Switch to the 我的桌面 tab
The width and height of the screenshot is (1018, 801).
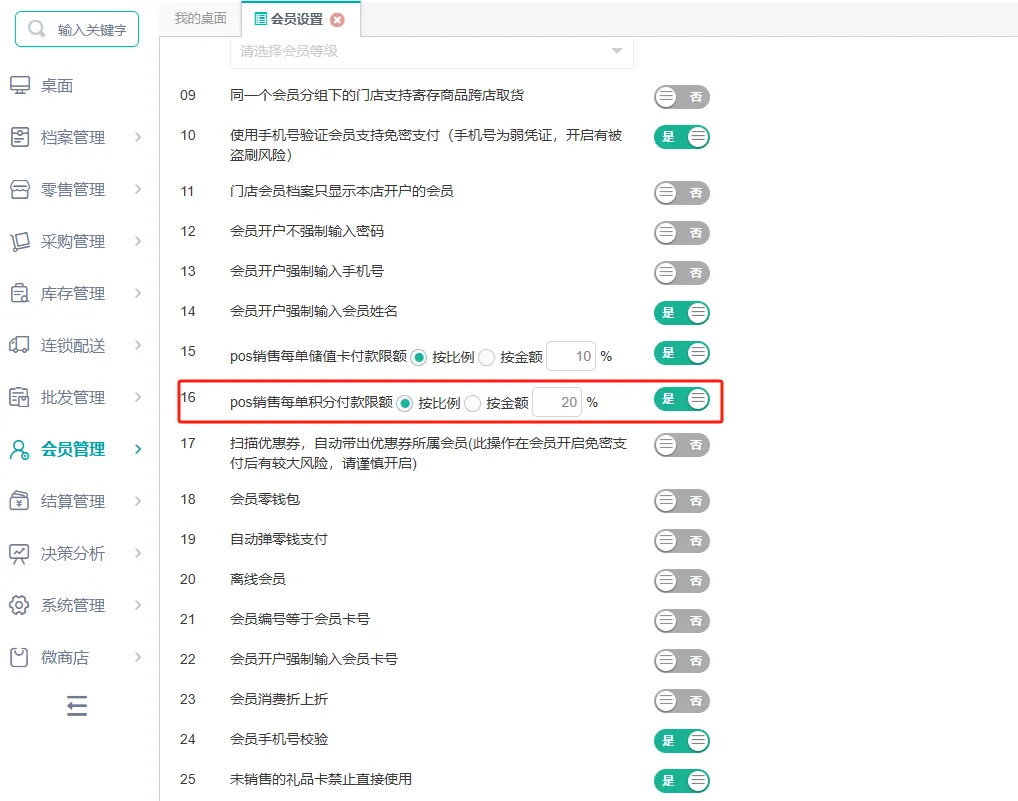click(201, 18)
